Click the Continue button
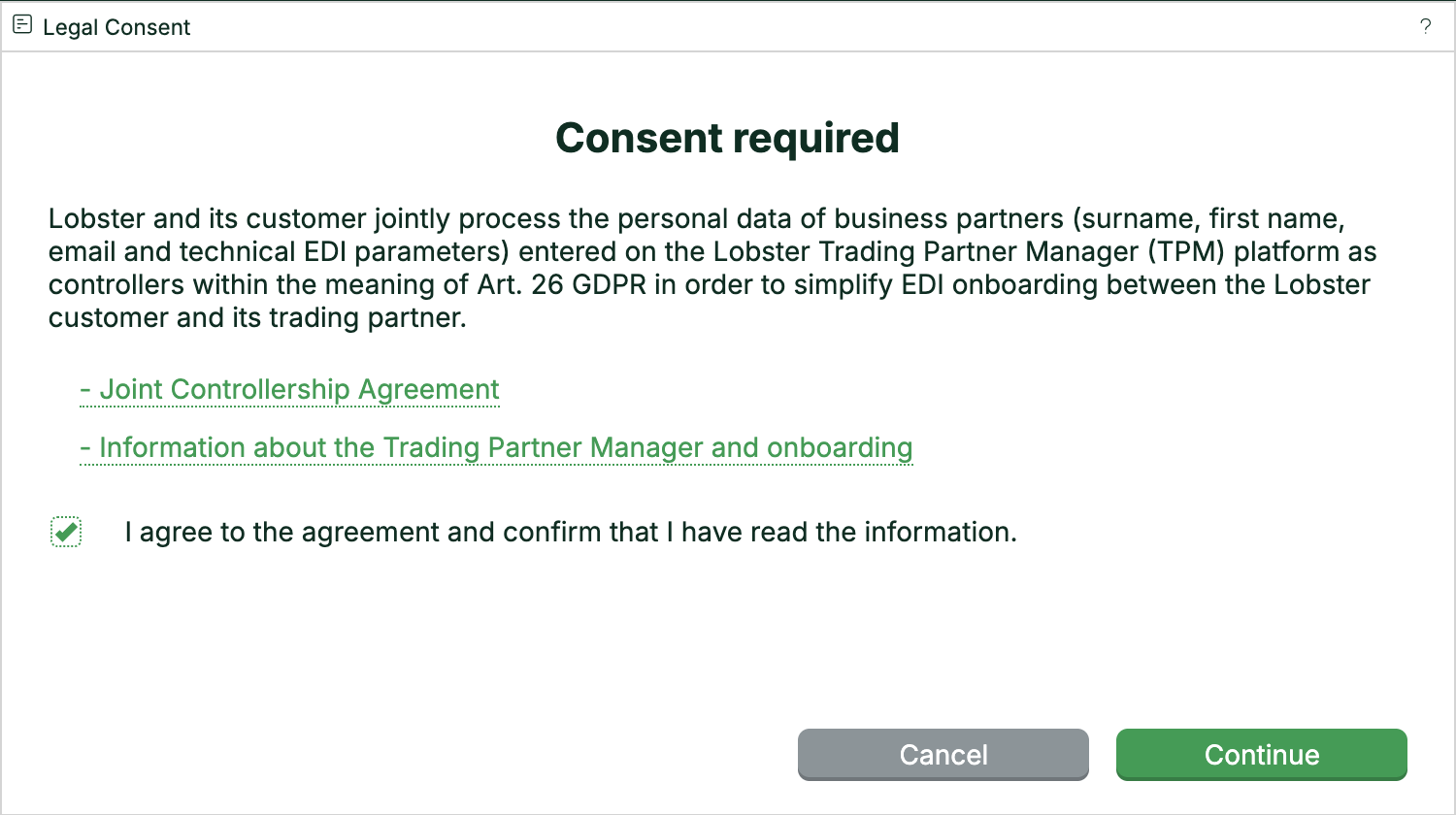The height and width of the screenshot is (815, 1456). click(1262, 755)
